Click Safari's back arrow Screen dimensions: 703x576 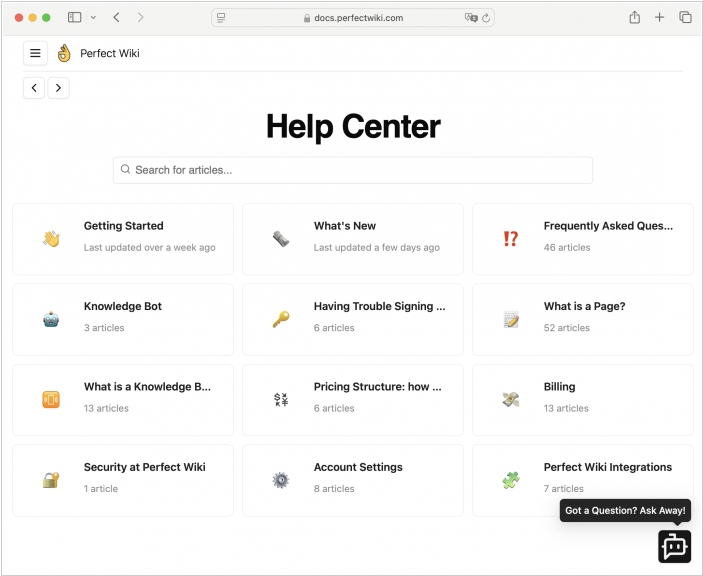[117, 17]
